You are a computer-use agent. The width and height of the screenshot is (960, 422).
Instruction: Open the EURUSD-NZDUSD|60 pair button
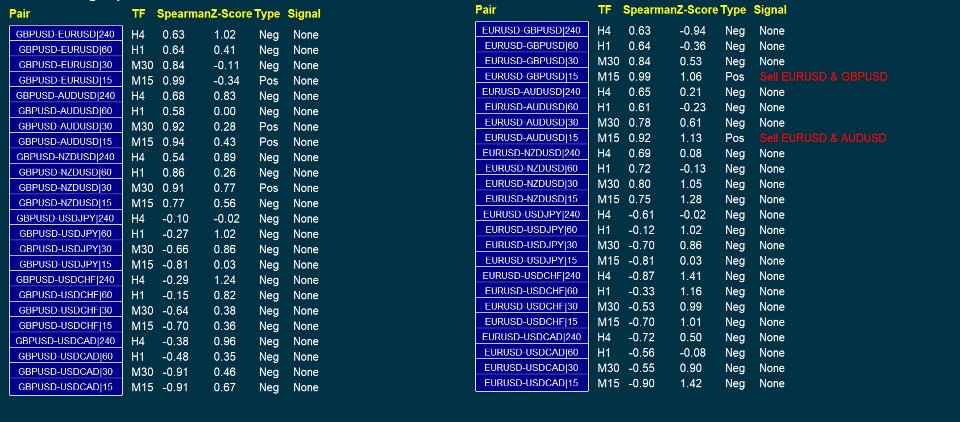pos(531,169)
